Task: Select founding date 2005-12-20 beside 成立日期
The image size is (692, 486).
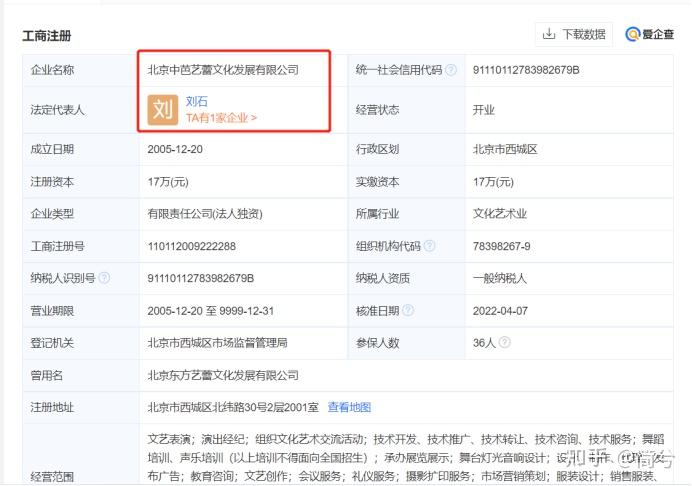Action: point(175,149)
